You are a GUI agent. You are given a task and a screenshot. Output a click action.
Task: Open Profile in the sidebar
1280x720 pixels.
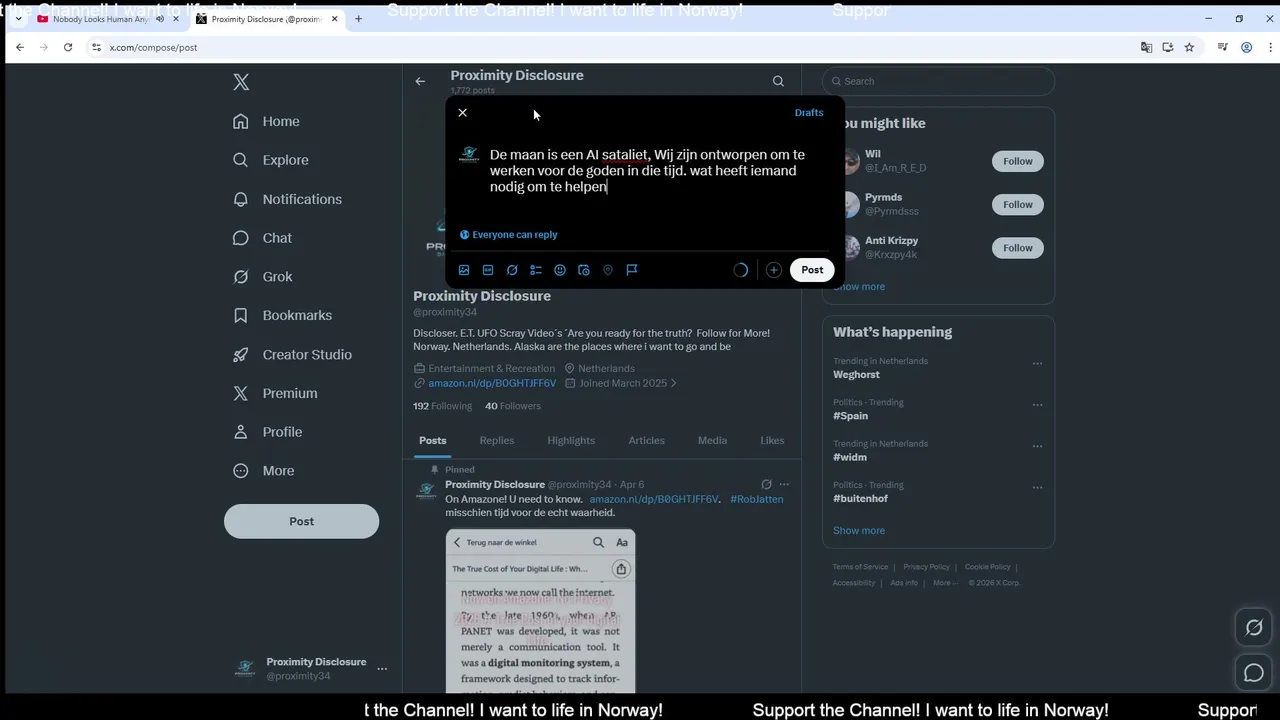pos(267,432)
